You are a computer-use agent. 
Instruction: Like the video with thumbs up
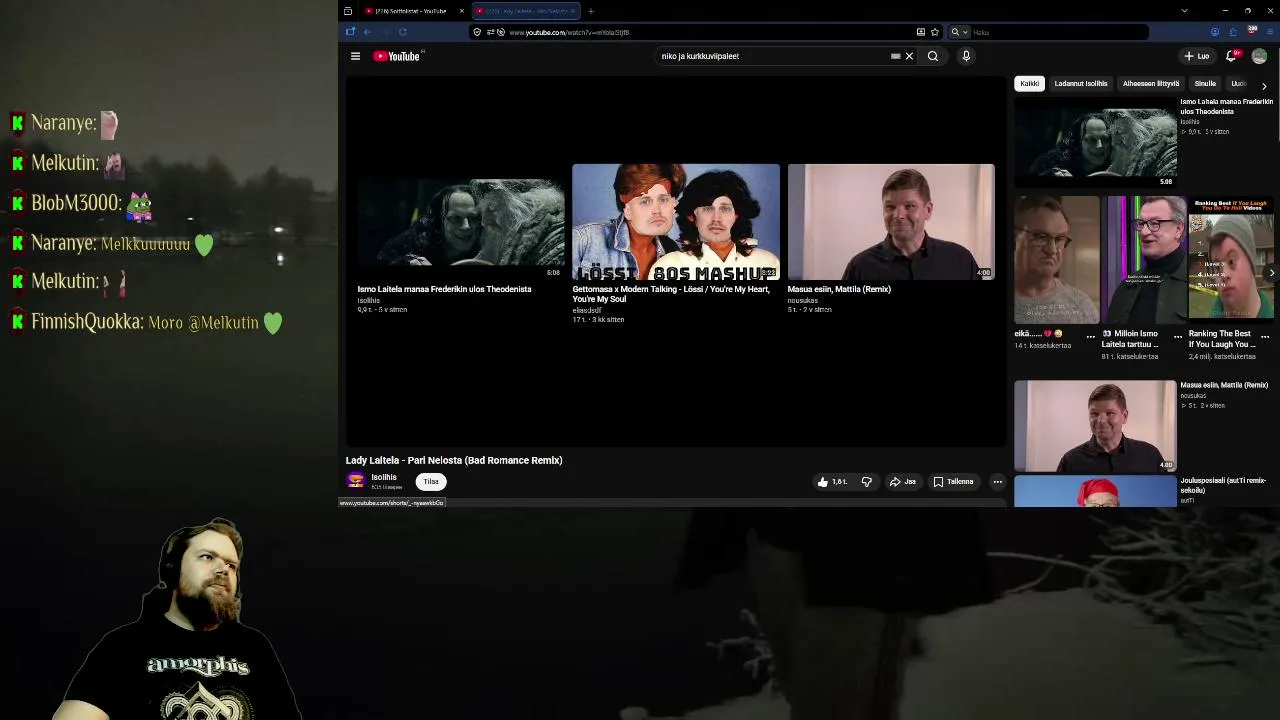[832, 482]
